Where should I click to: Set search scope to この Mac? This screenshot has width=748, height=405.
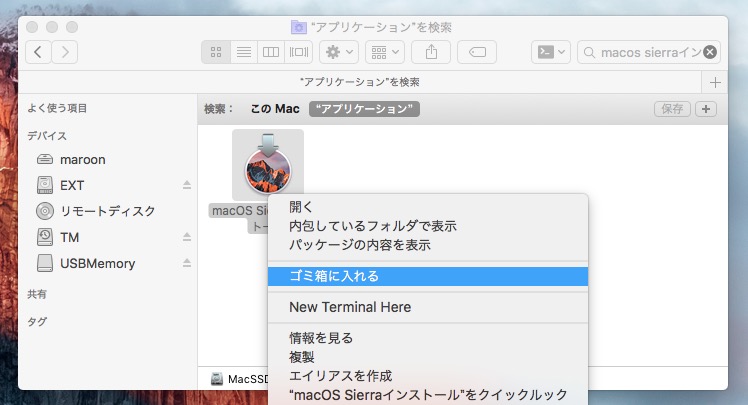click(x=275, y=108)
